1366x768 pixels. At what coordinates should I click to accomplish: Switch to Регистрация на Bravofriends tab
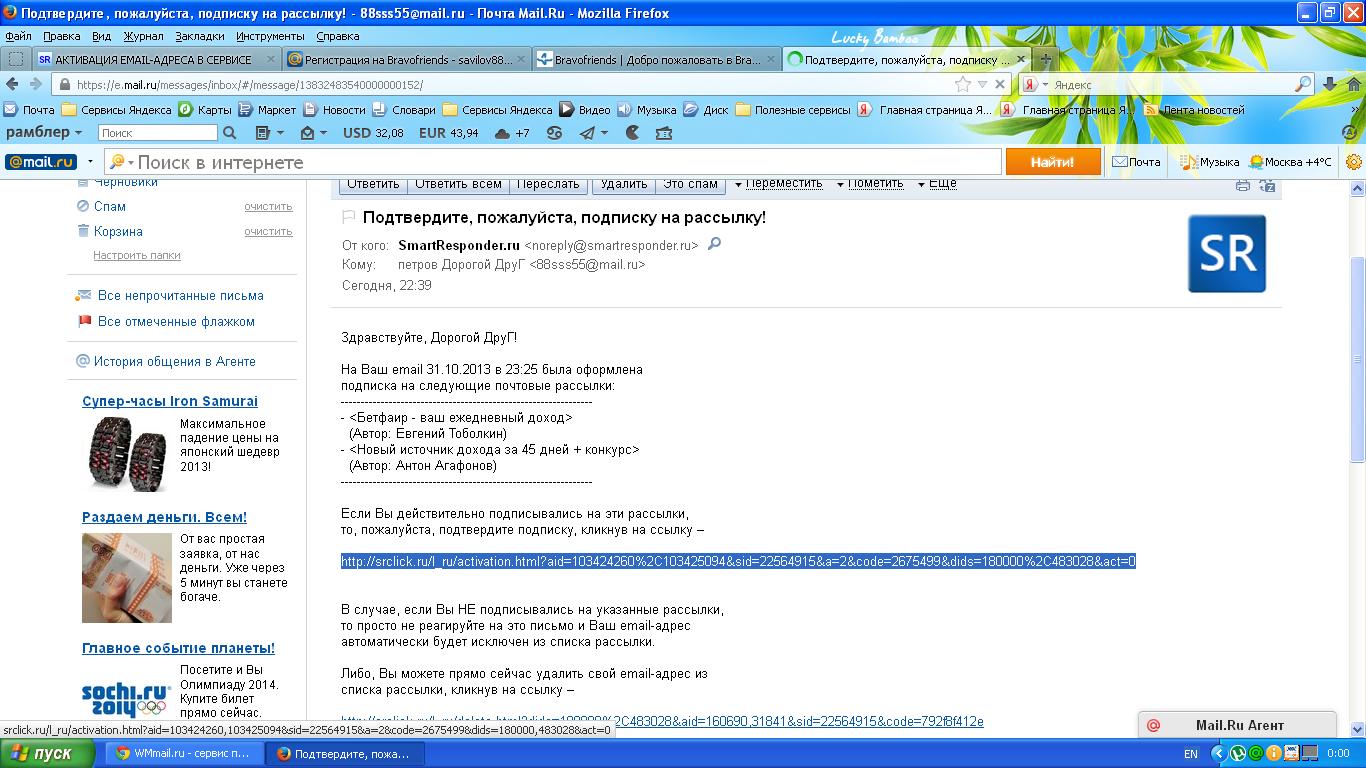(406, 60)
